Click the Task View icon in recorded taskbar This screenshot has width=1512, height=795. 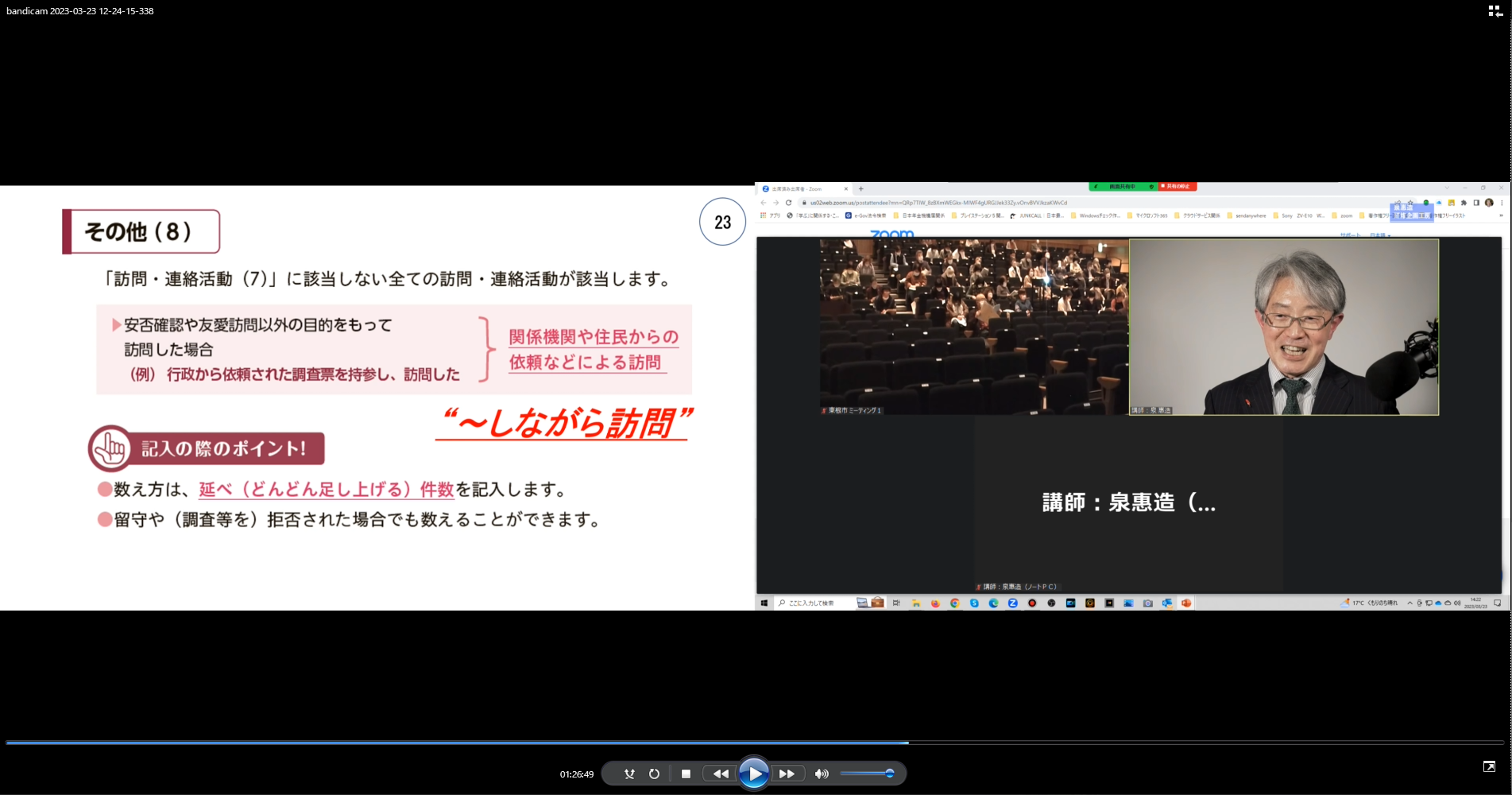(896, 603)
